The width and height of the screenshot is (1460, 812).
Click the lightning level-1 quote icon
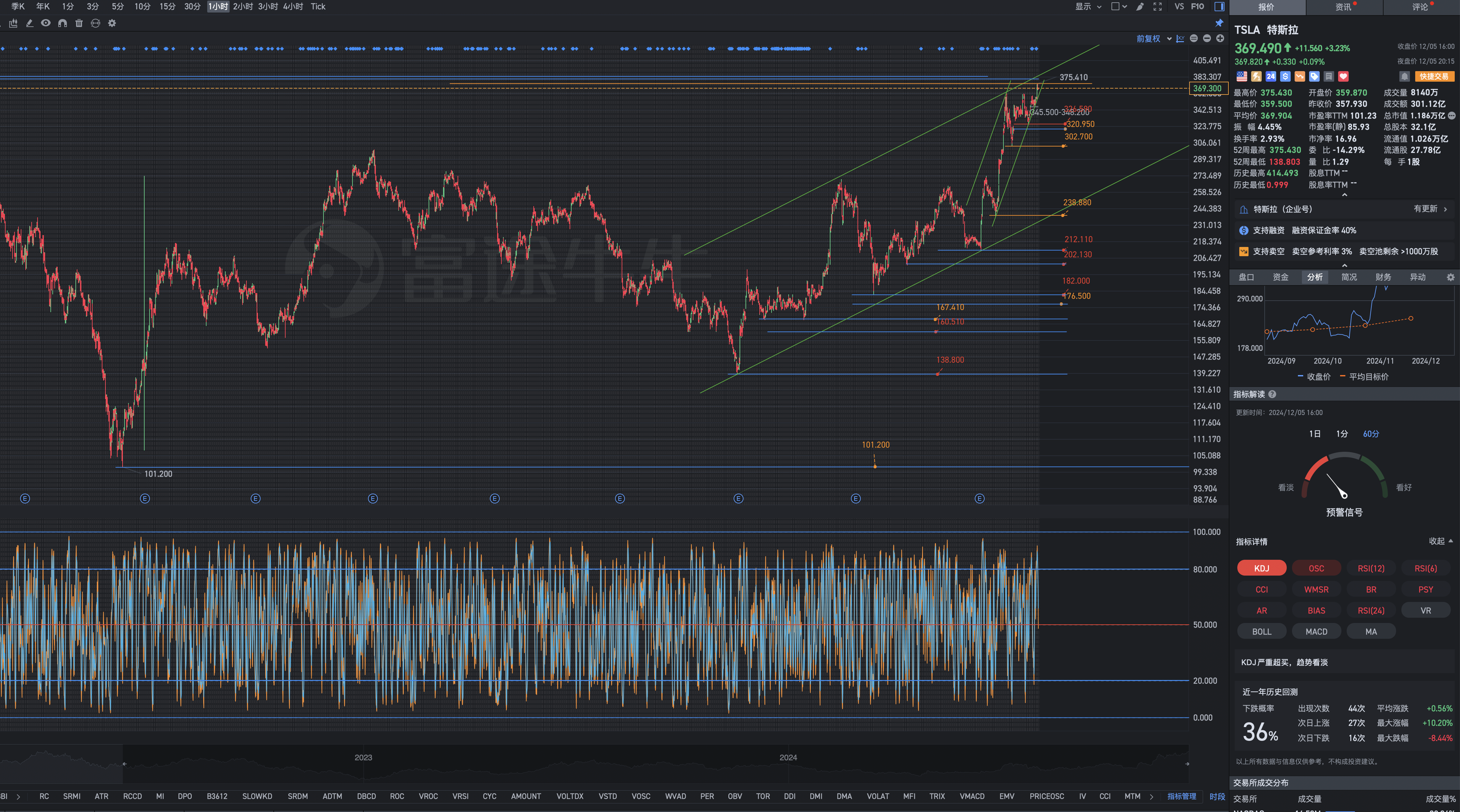(x=1256, y=76)
